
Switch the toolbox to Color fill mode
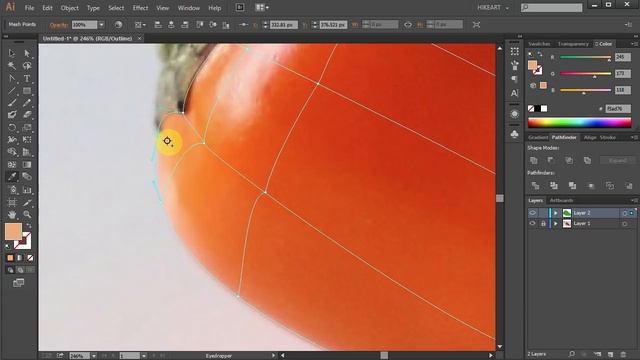10,258
